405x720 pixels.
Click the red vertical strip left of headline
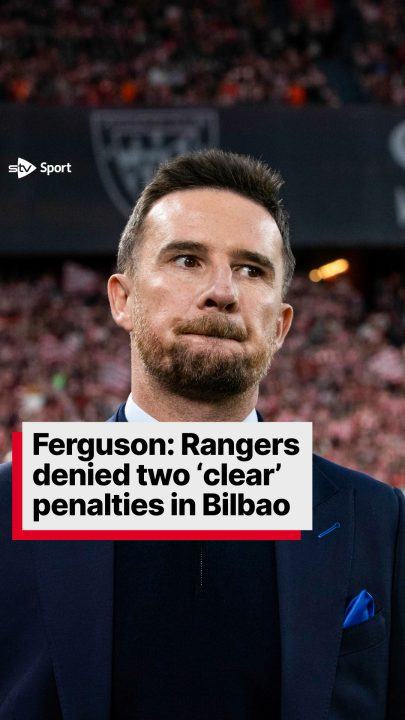[x=17, y=485]
